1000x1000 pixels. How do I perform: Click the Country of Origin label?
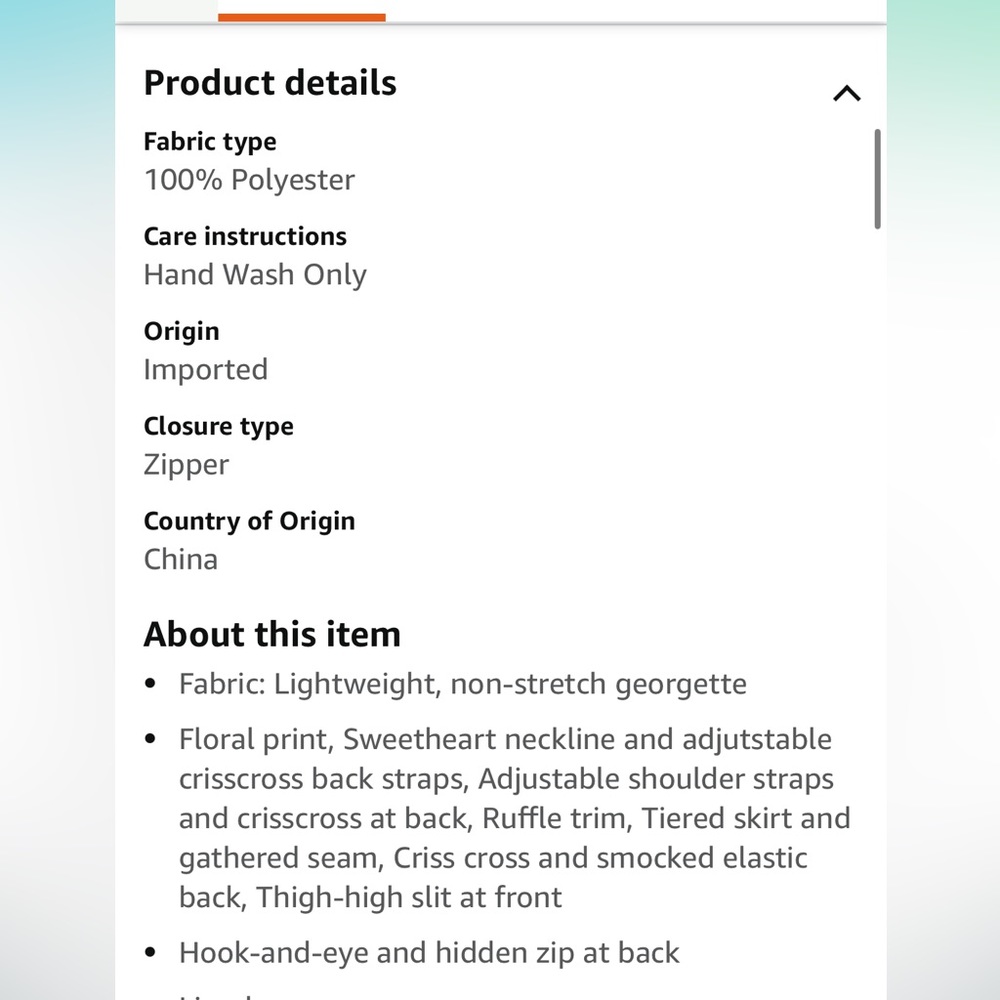(249, 521)
